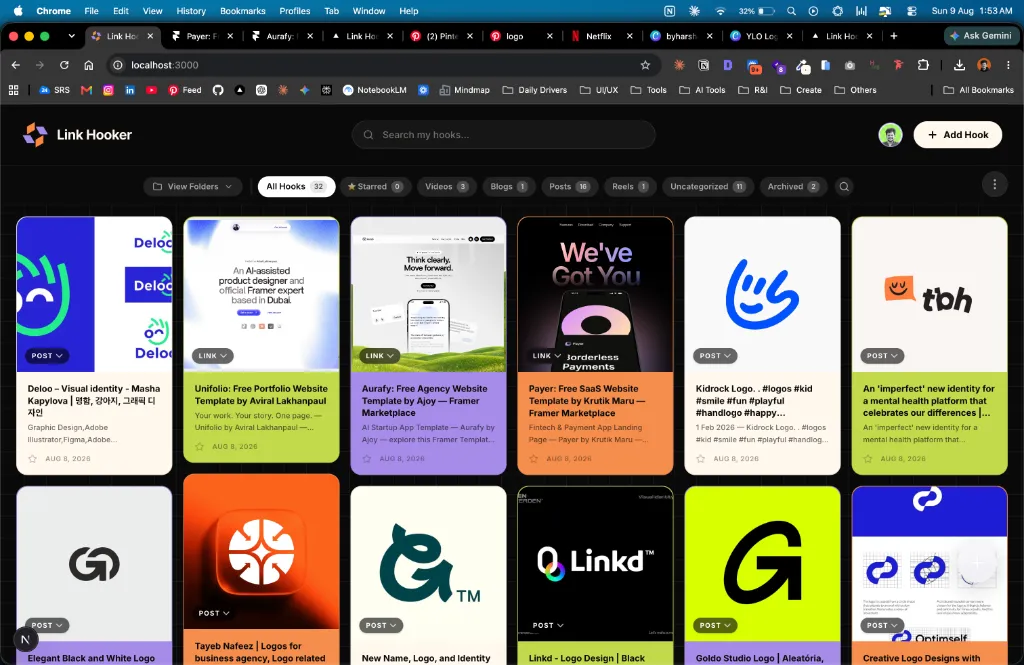Click the Next.js dev indicator badge

point(25,640)
